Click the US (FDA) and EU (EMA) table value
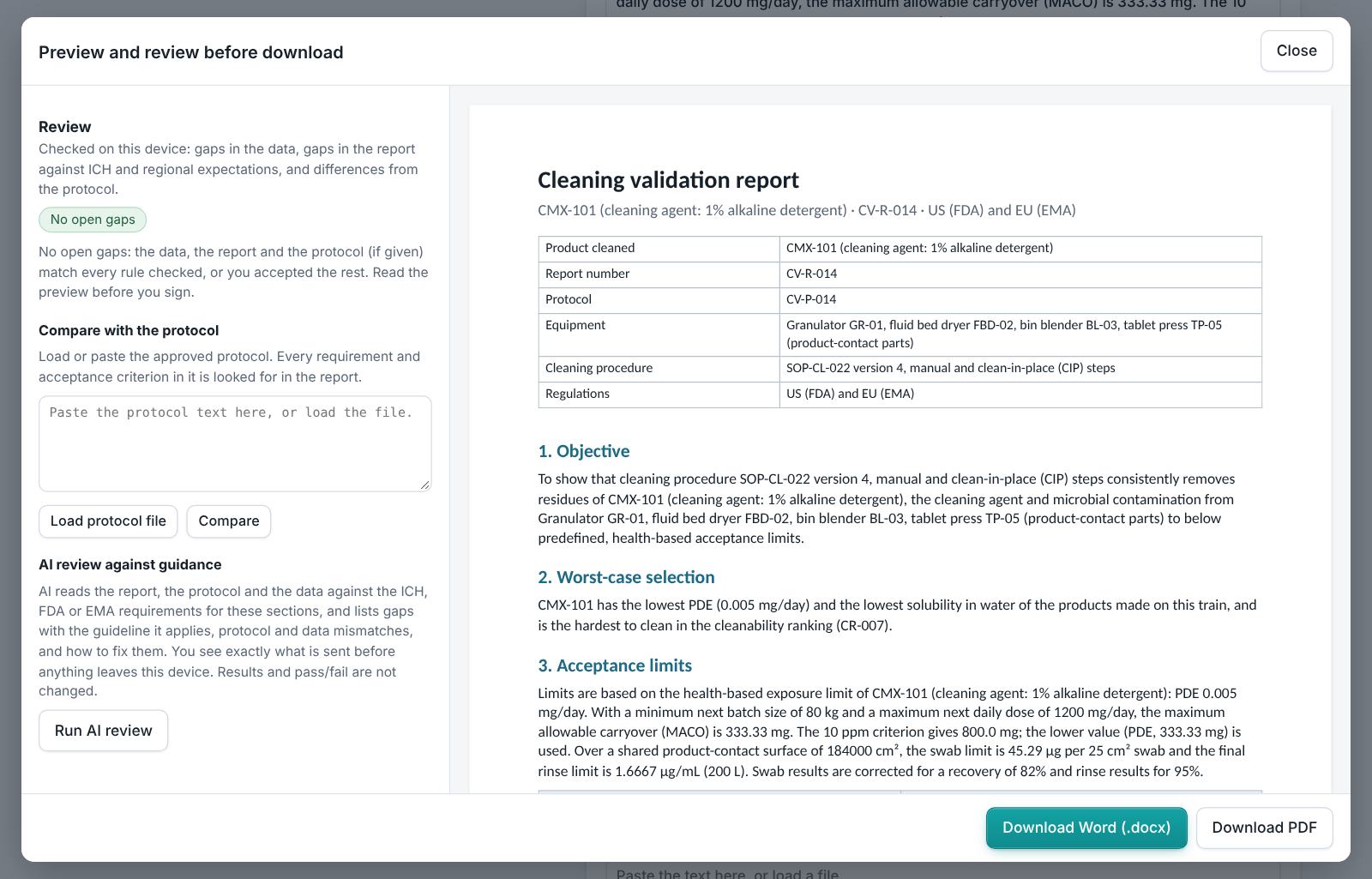The width and height of the screenshot is (1372, 879). click(1020, 394)
